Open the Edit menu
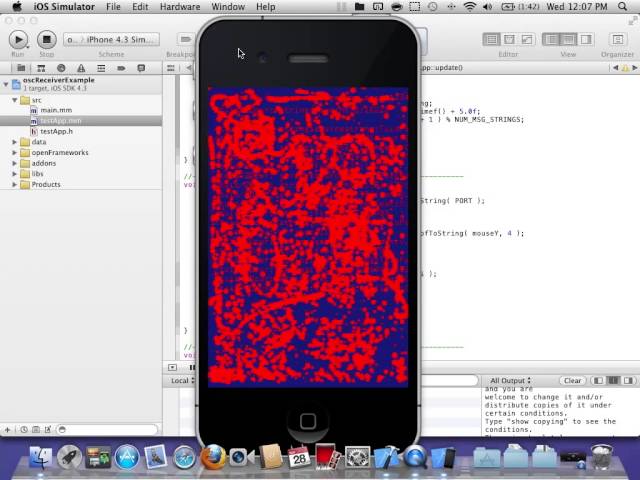Image resolution: width=640 pixels, height=480 pixels. tap(140, 7)
